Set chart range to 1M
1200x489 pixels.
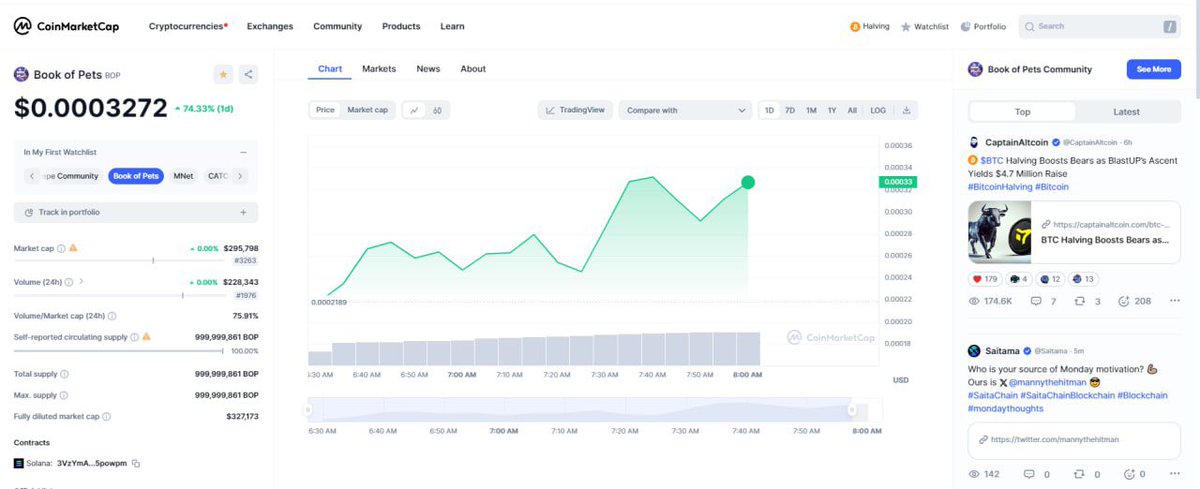[811, 110]
